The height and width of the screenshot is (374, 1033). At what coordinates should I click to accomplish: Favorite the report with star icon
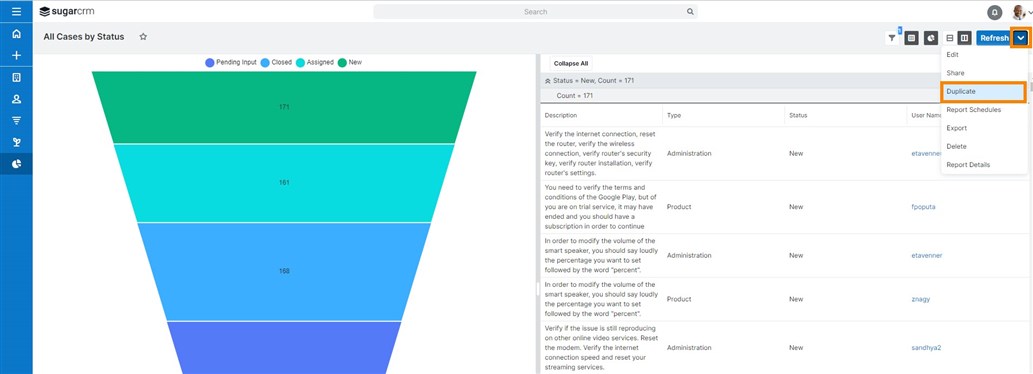pyautogui.click(x=143, y=37)
